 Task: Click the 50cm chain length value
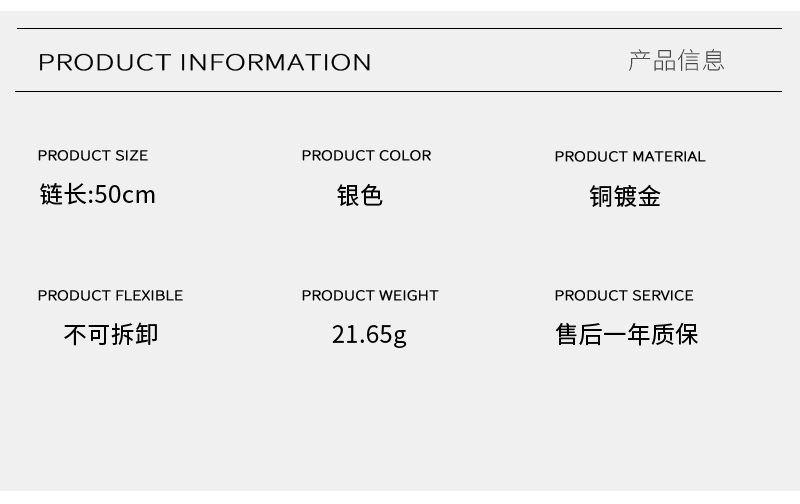pyautogui.click(x=126, y=194)
